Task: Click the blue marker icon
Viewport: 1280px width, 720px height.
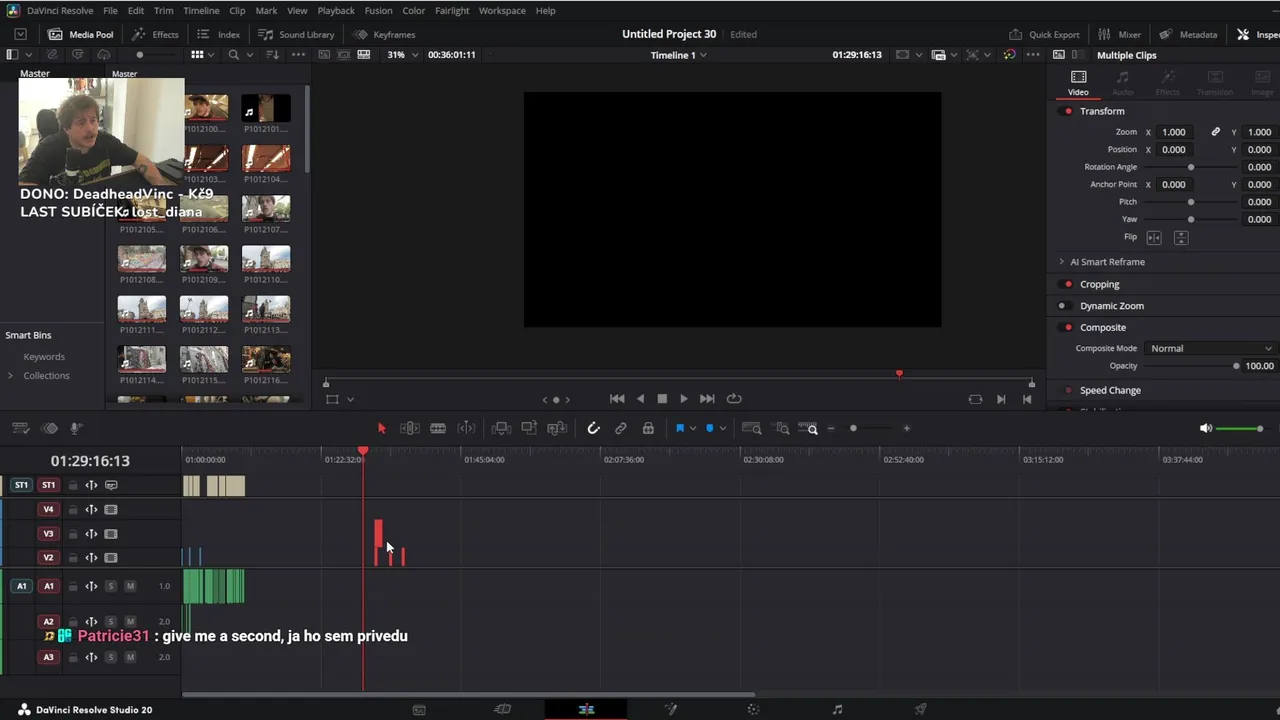Action: click(710, 428)
